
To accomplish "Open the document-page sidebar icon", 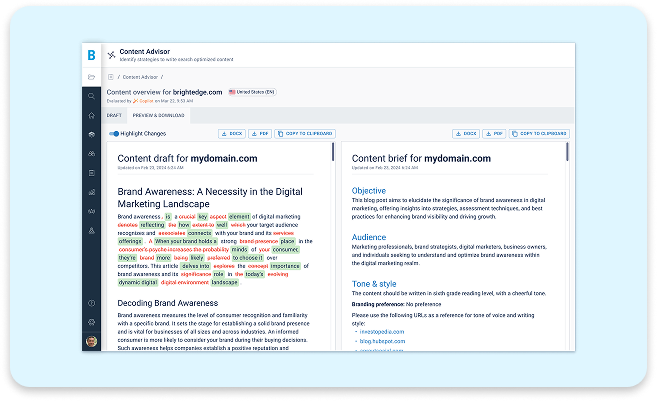I will click(91, 173).
